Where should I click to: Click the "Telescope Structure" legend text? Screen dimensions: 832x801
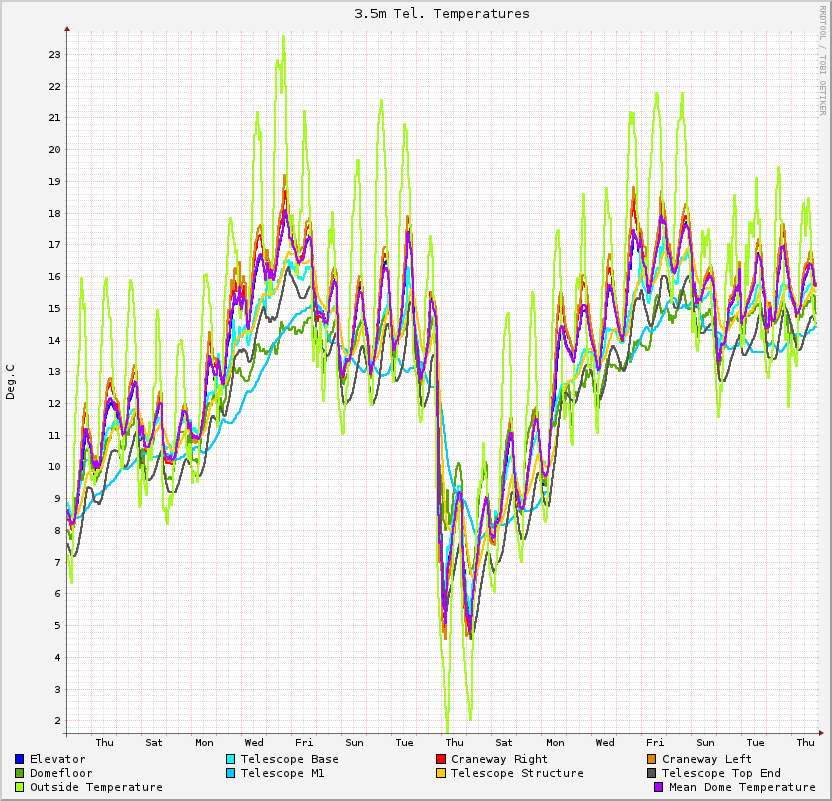click(x=517, y=773)
